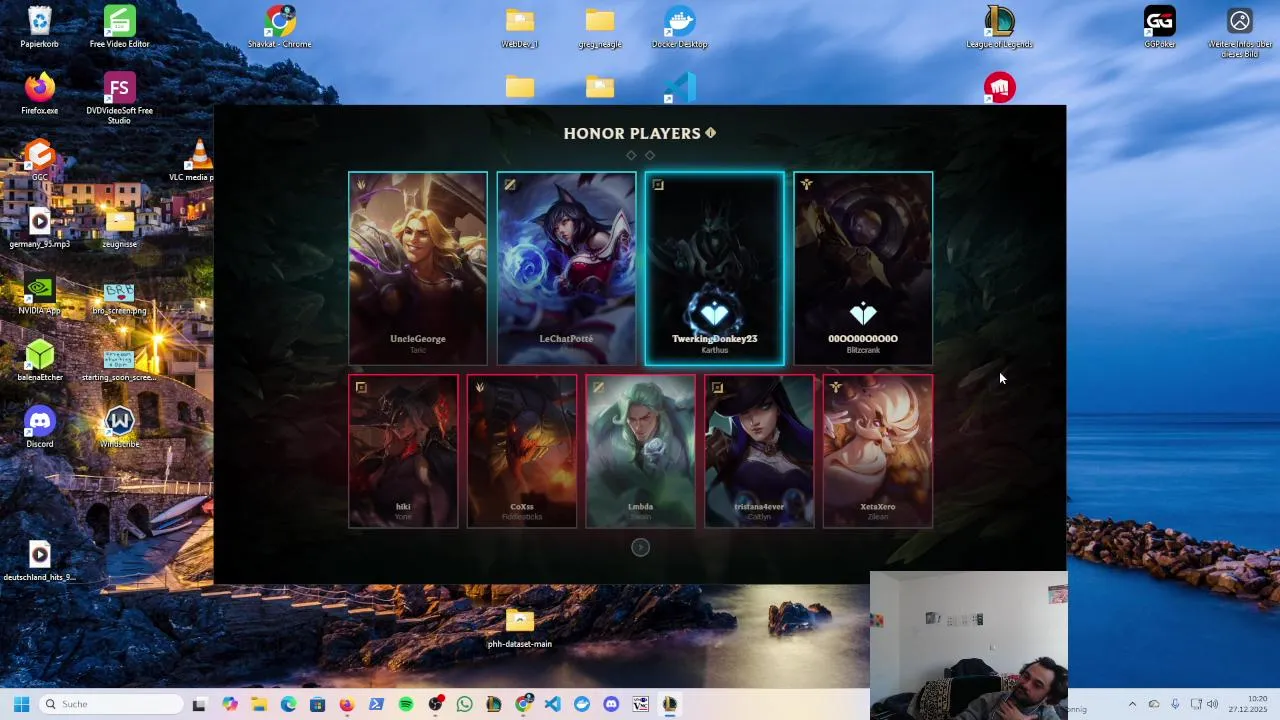Select germany_95.mp3 file on desktop
The image size is (1280, 720).
click(40, 227)
